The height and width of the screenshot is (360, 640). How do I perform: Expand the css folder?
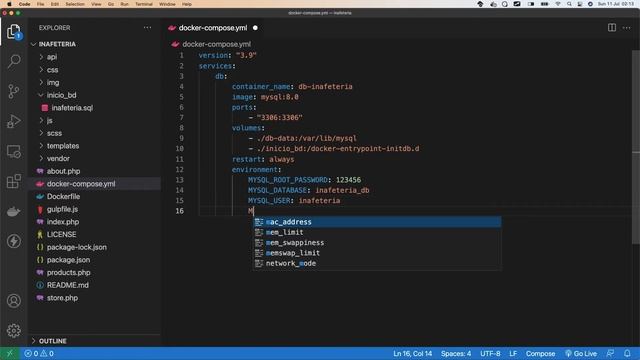(x=52, y=70)
